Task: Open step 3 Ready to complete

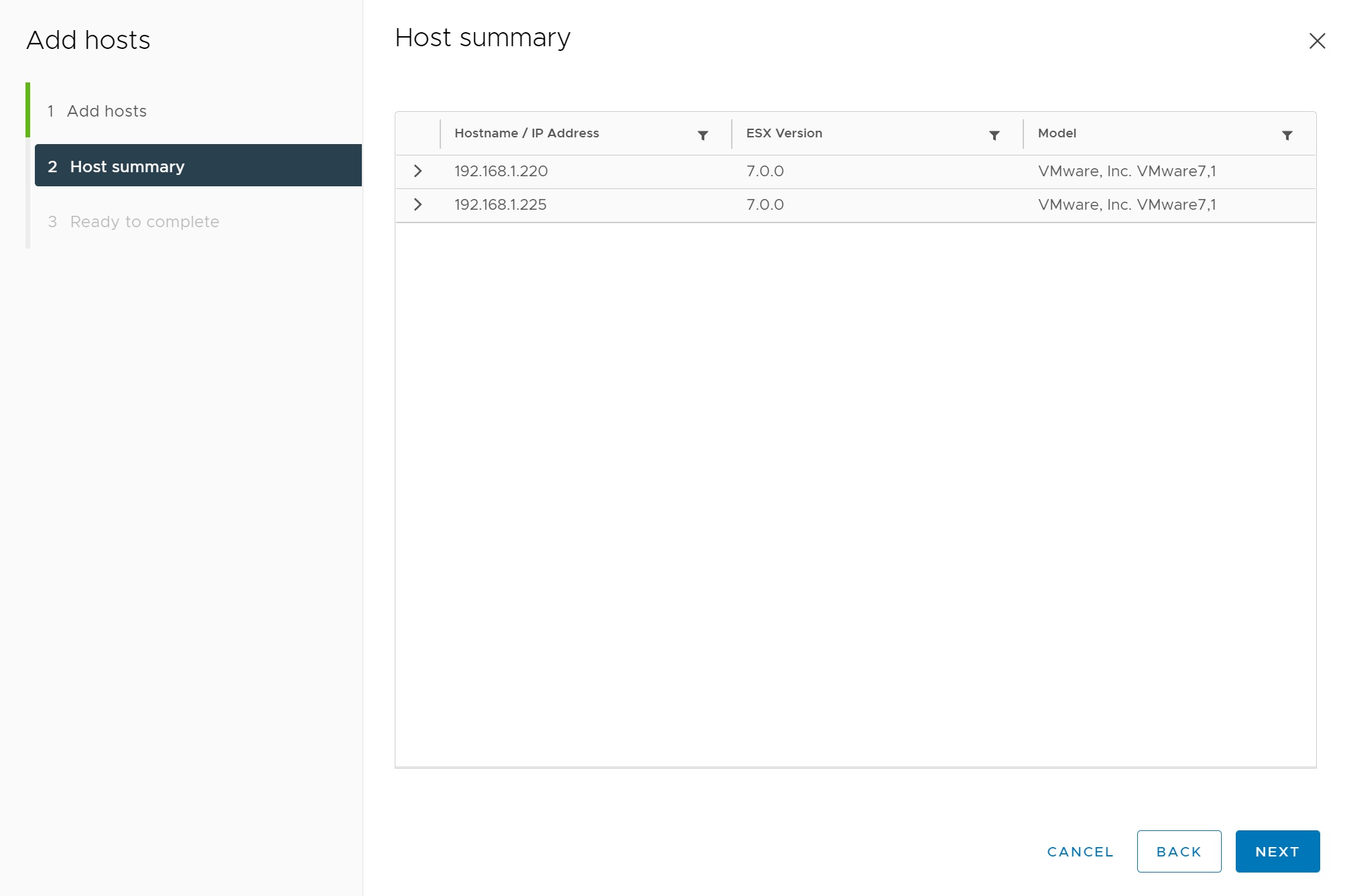Action: pos(144,222)
